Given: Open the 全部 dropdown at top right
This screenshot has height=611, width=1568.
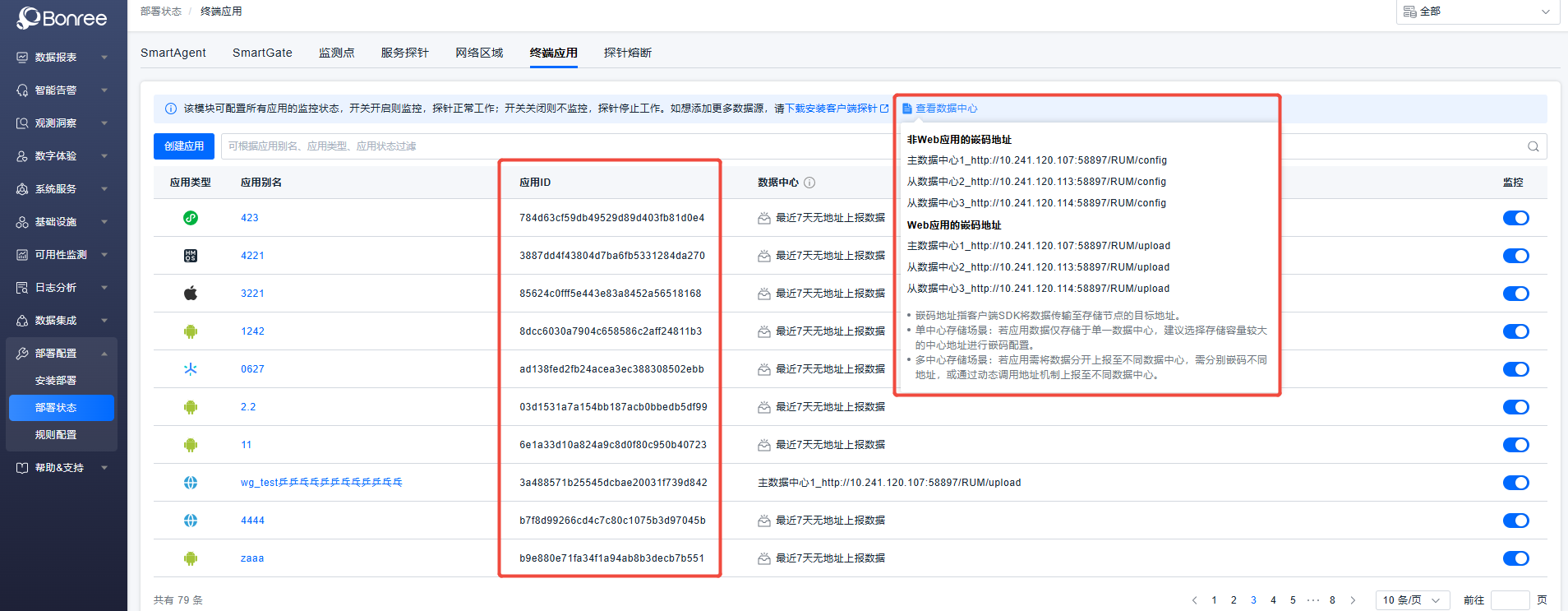Looking at the screenshot, I should [x=1477, y=12].
